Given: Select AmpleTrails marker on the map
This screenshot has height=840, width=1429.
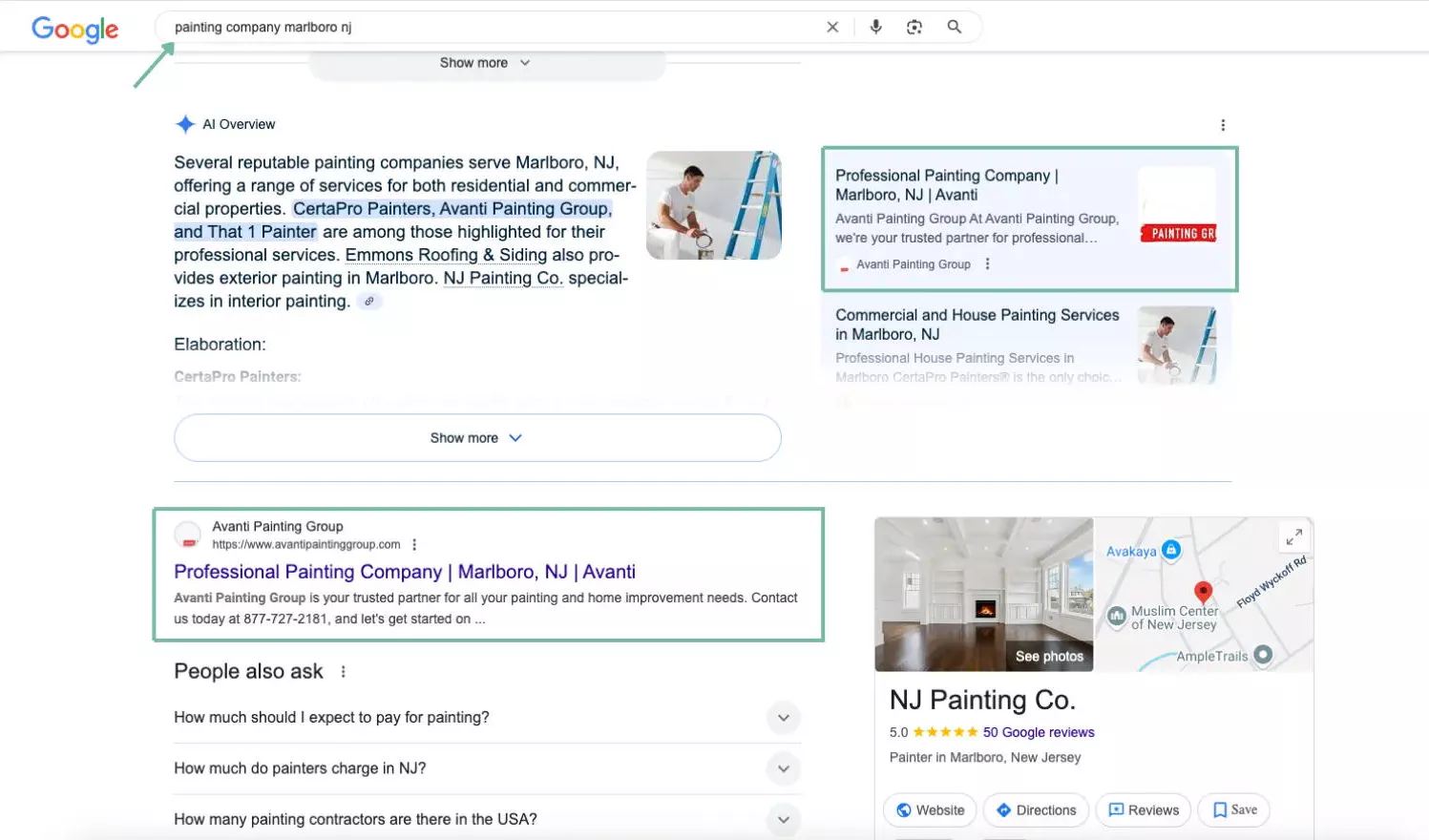Looking at the screenshot, I should (x=1224, y=656).
